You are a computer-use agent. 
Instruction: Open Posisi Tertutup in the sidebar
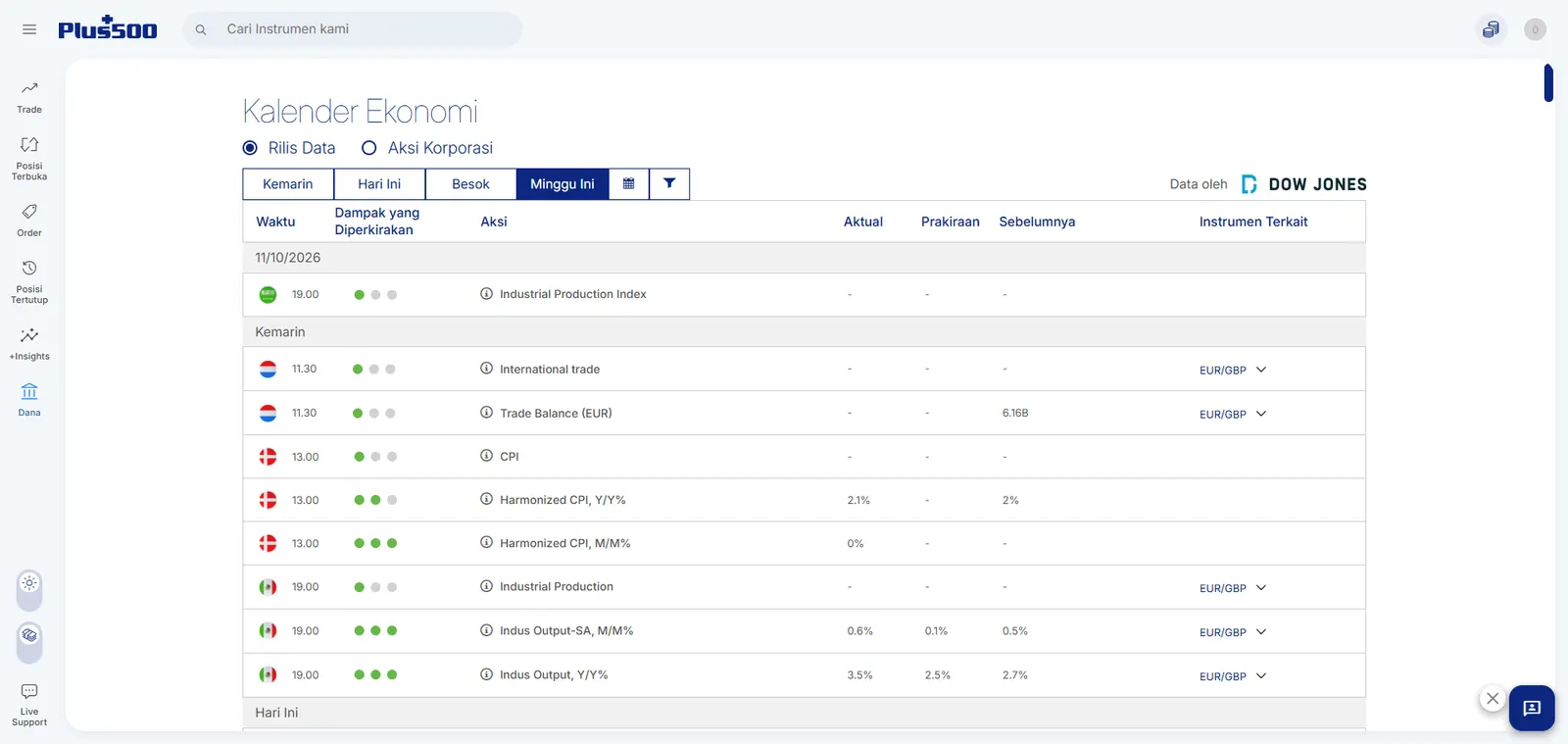(29, 281)
